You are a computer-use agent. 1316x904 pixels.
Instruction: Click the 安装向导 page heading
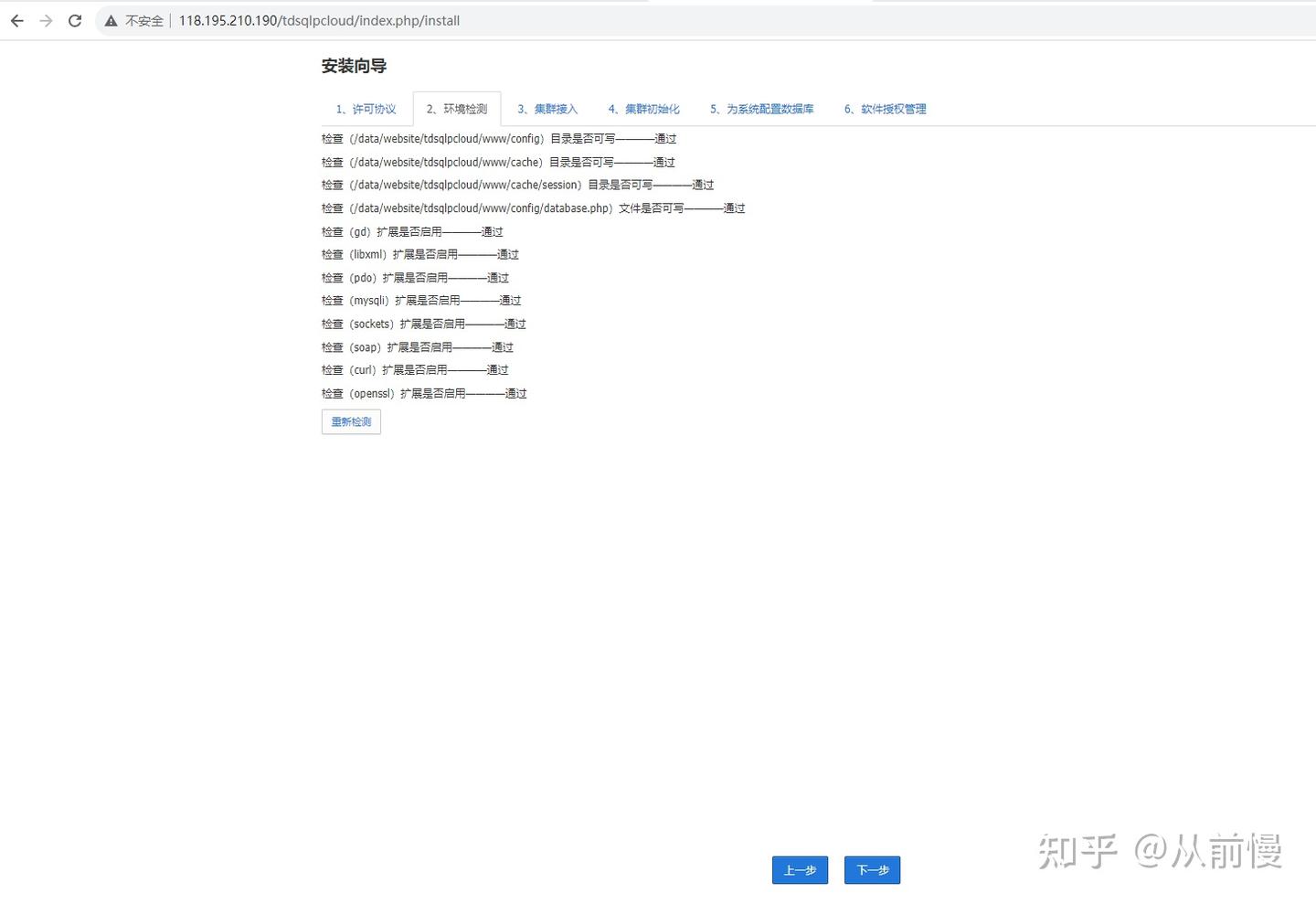pyautogui.click(x=354, y=65)
